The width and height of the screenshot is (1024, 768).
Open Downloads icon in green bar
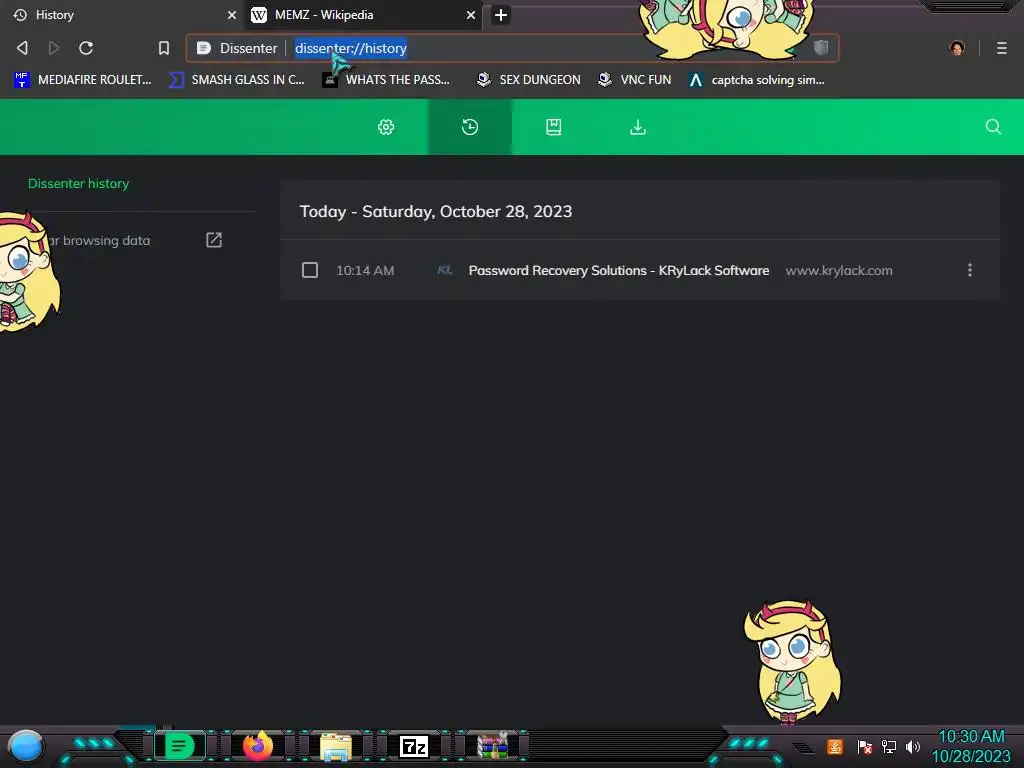(637, 127)
